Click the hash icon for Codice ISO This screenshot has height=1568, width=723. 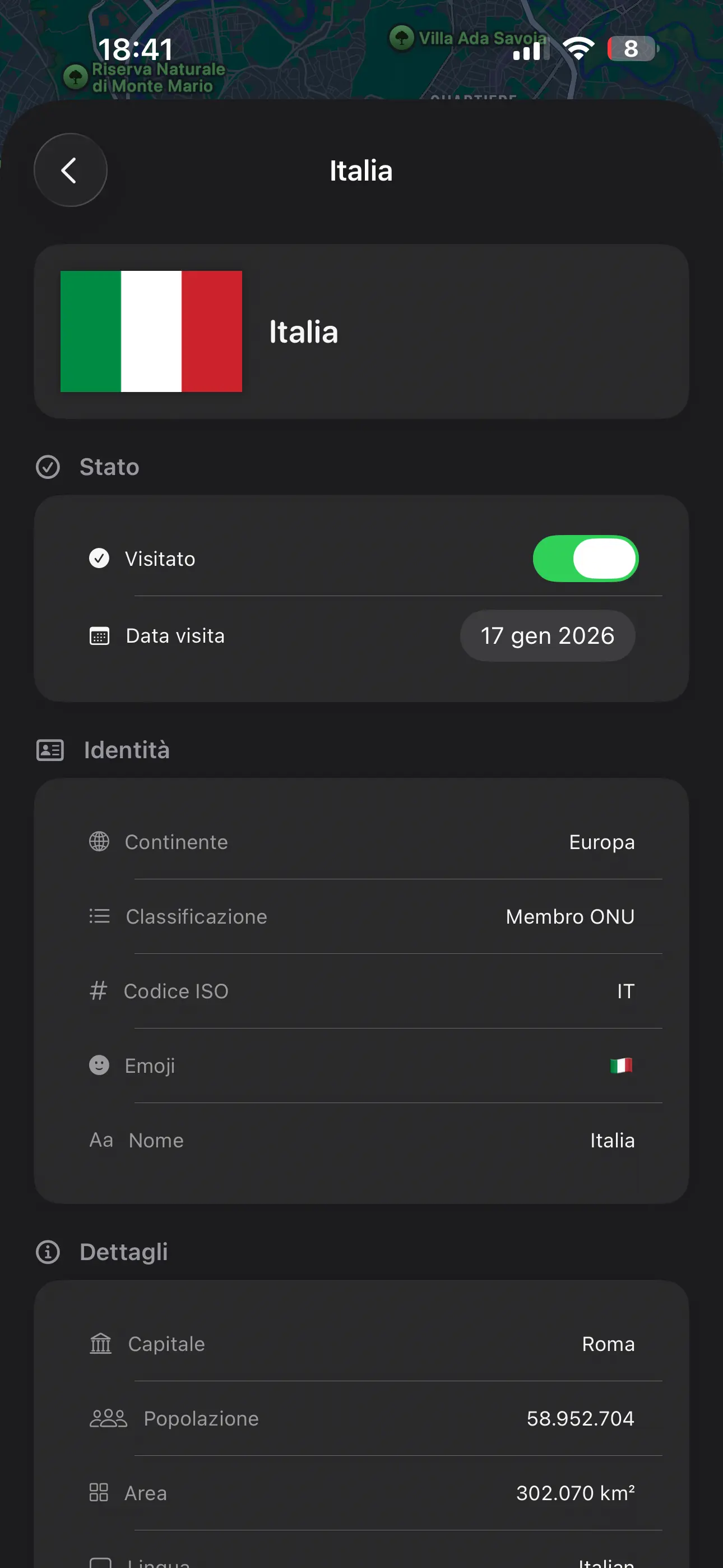point(98,991)
